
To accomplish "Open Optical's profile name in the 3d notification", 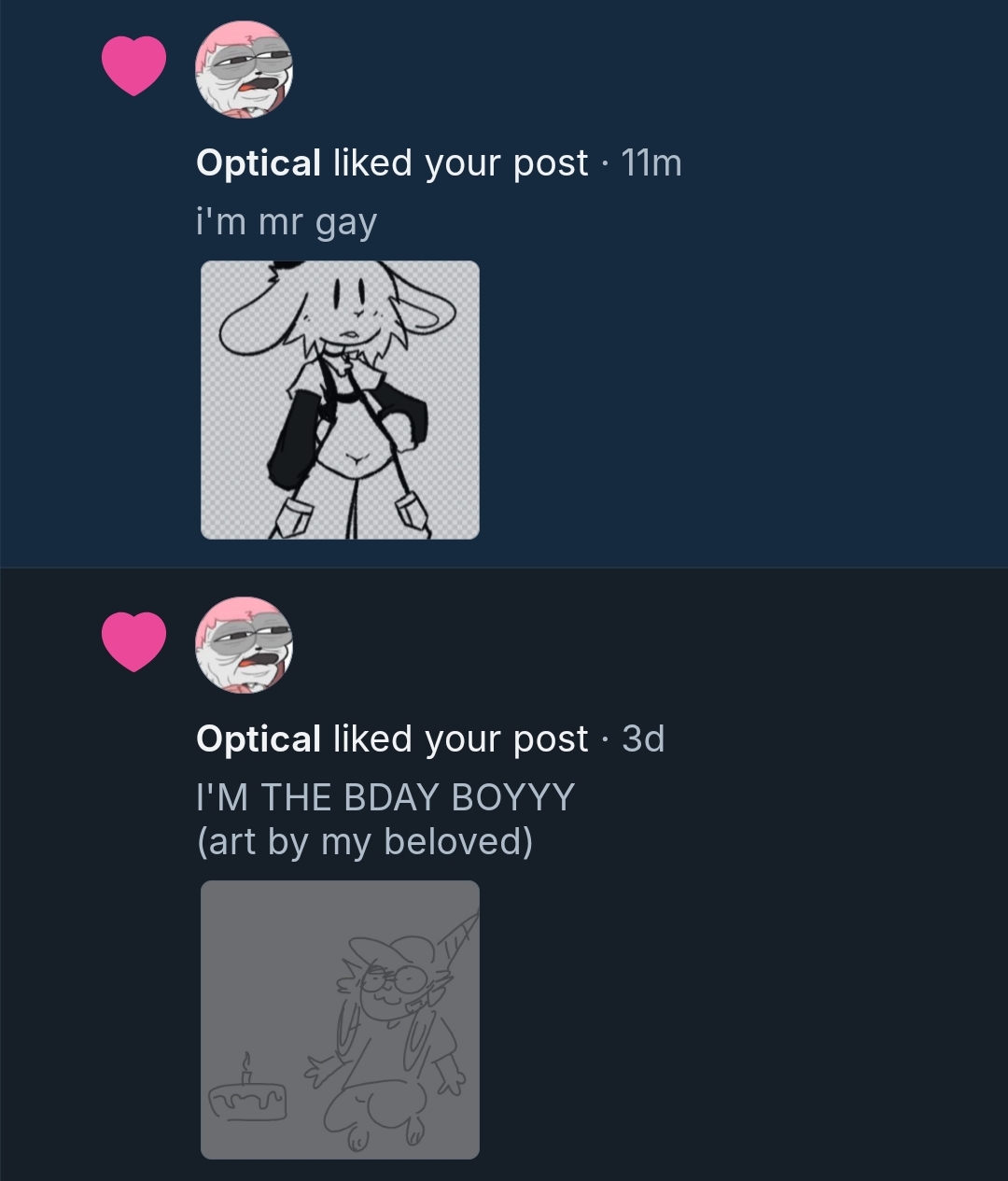I will tap(259, 739).
